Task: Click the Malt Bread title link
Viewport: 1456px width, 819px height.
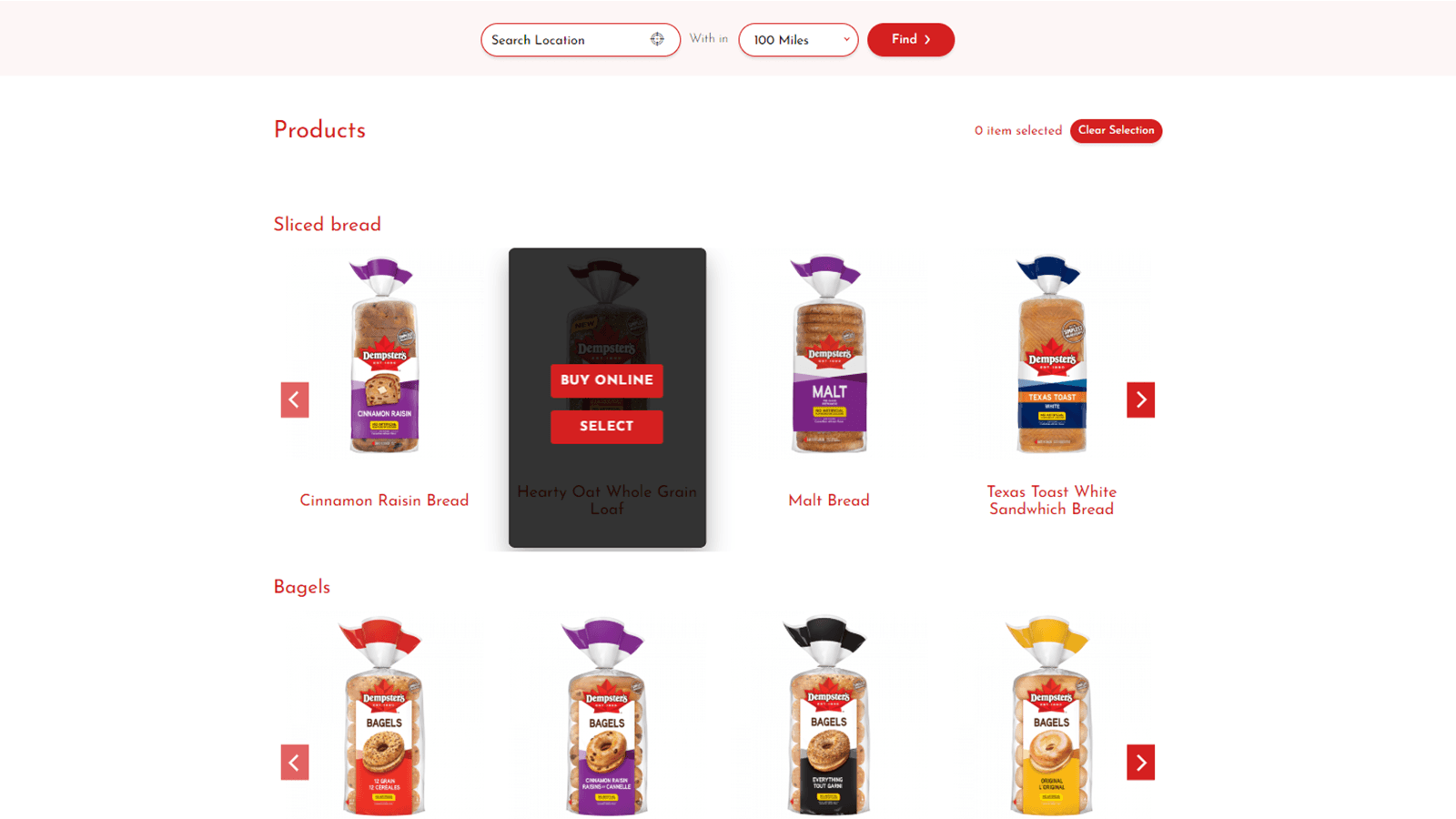Action: 828,500
